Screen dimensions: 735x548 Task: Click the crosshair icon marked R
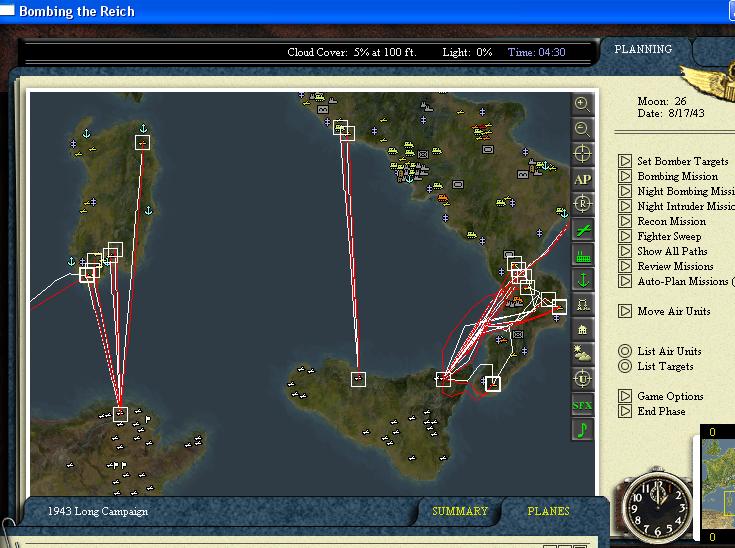point(582,204)
